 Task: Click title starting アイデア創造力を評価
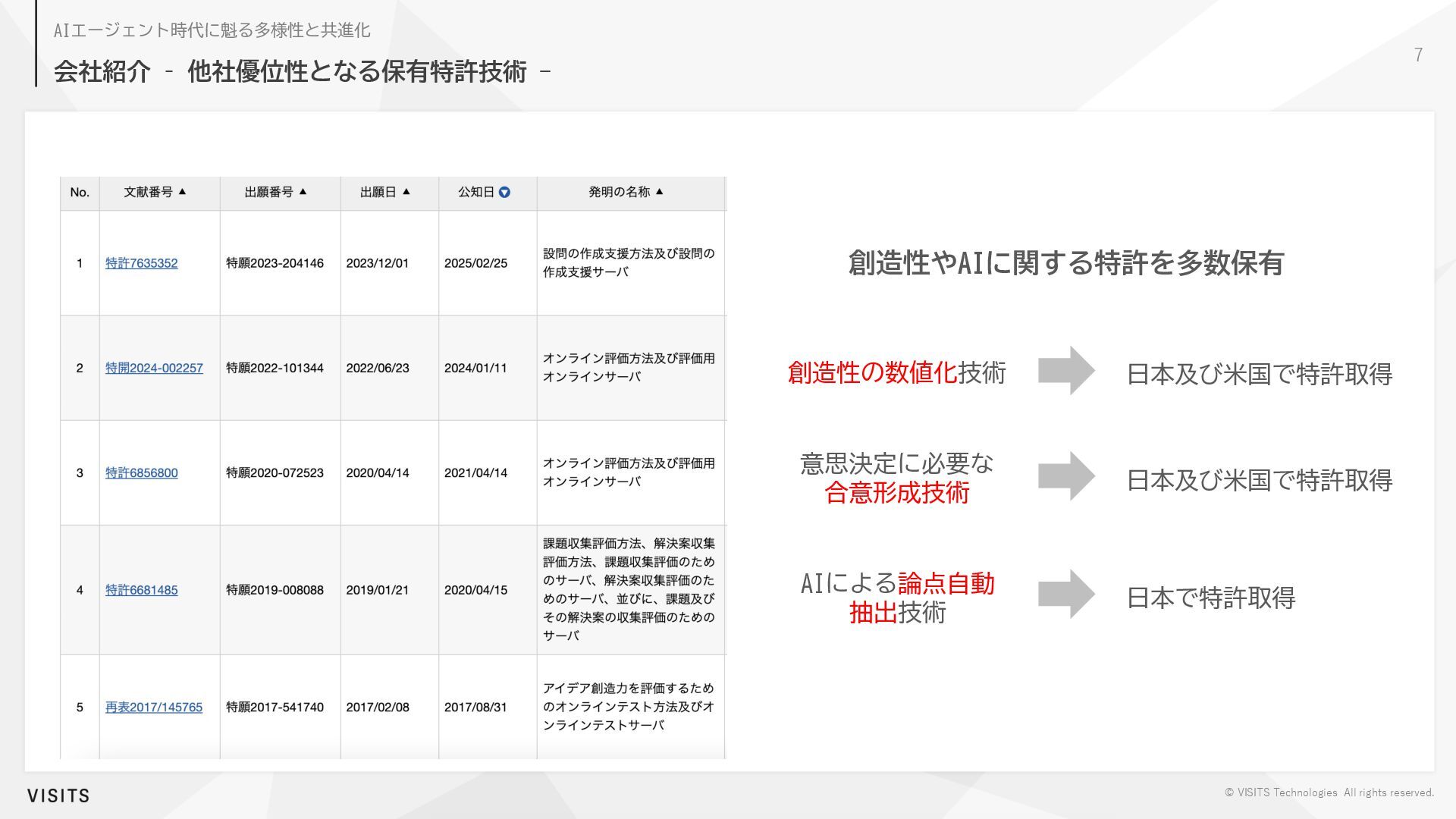click(629, 706)
